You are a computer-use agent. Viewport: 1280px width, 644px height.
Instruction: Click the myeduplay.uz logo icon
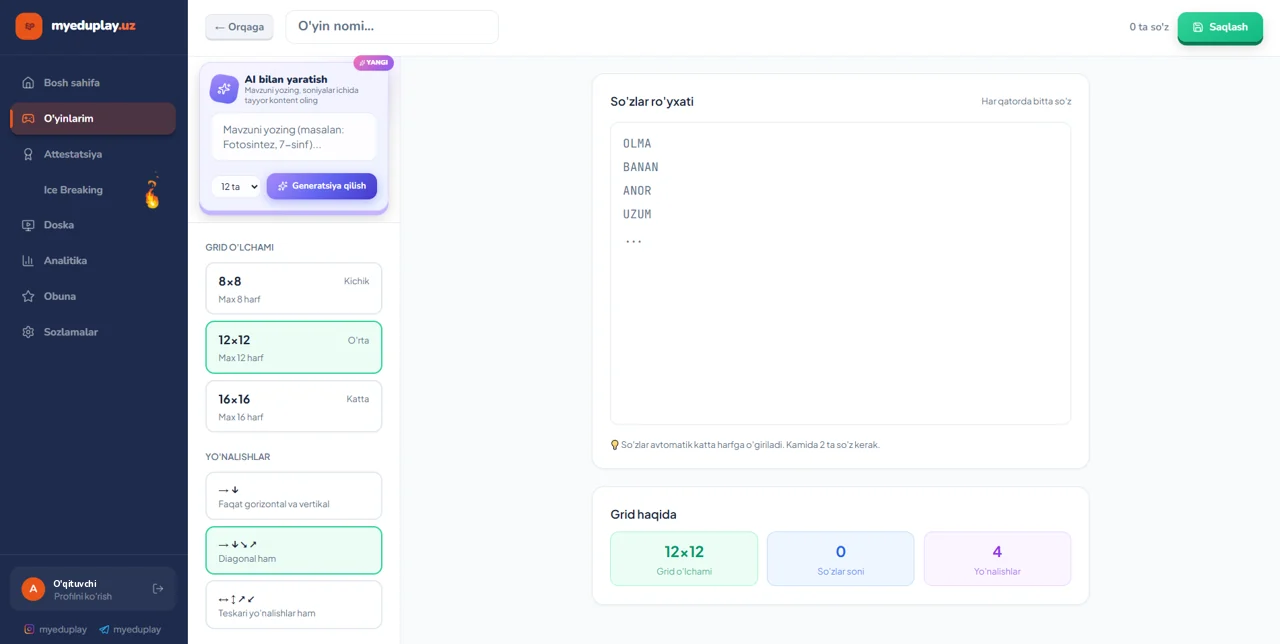[29, 26]
